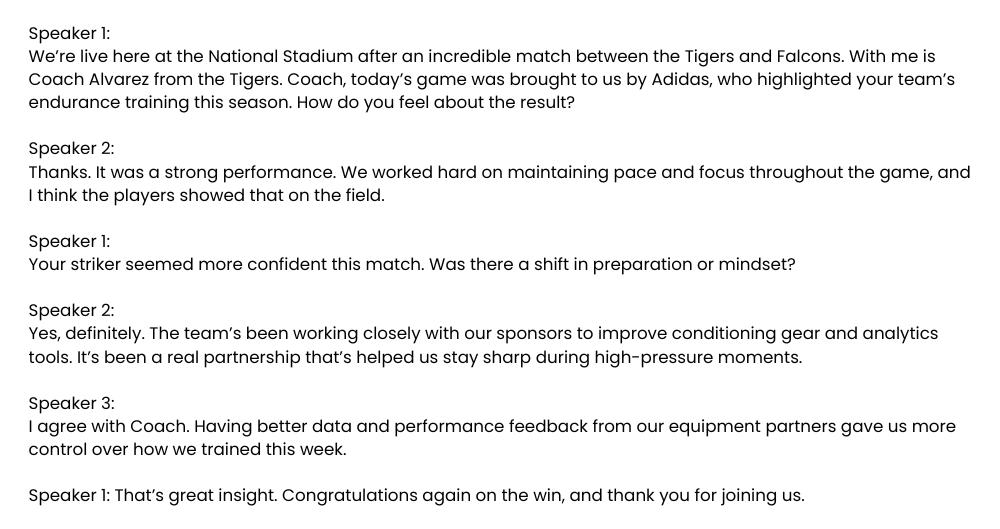Click the word "sponsors" in Speaker 2's answer
The width and height of the screenshot is (1000, 529).
[x=538, y=333]
